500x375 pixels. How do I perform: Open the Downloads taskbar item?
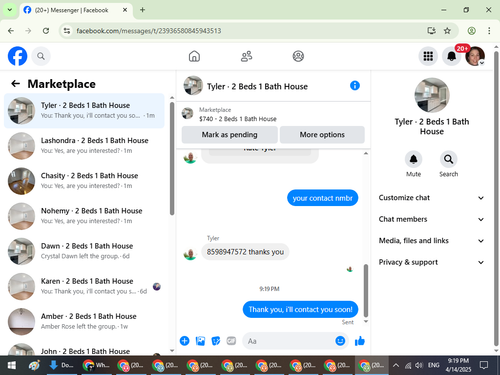61,365
